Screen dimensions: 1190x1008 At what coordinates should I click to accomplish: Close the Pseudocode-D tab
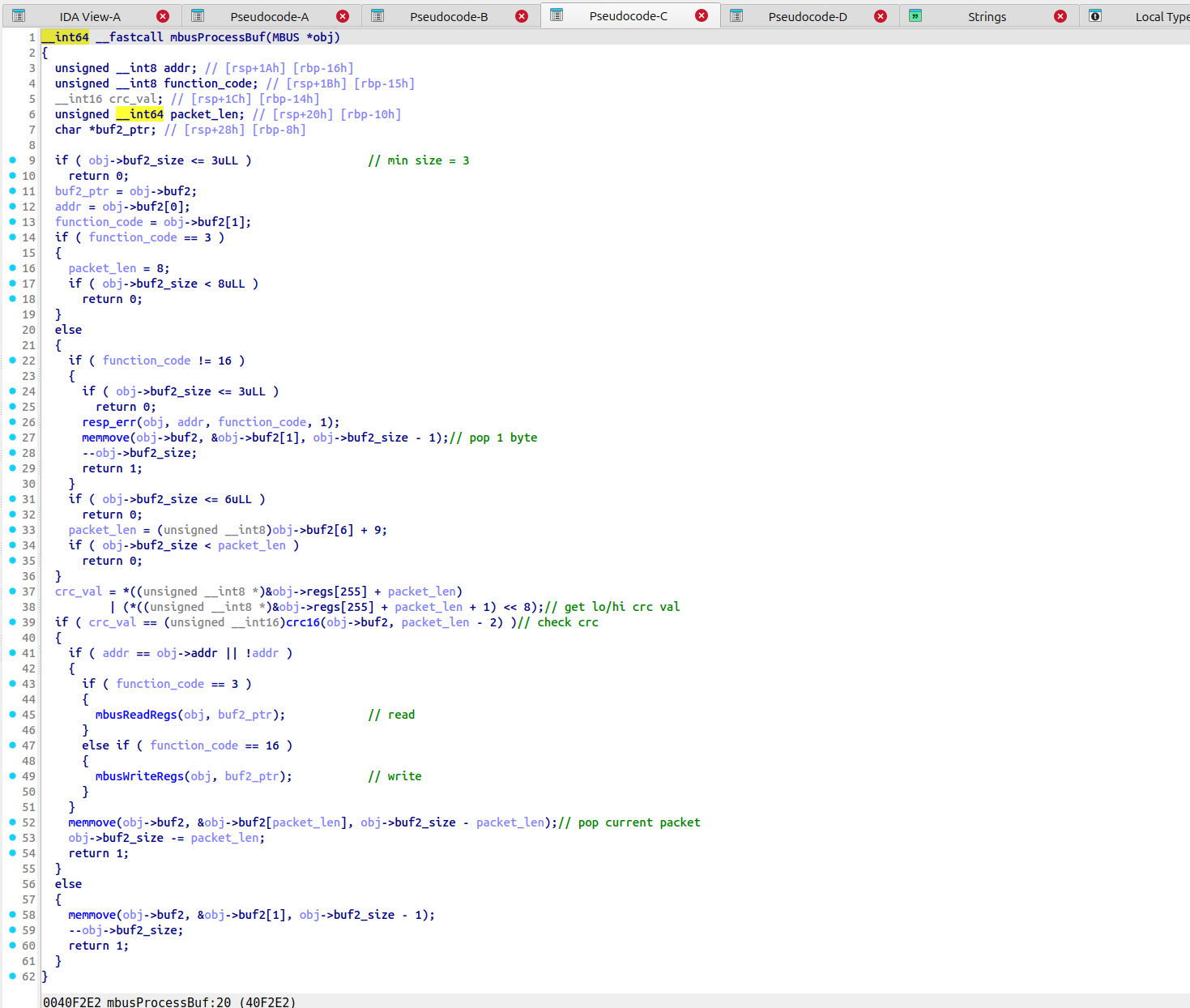pyautogui.click(x=880, y=15)
